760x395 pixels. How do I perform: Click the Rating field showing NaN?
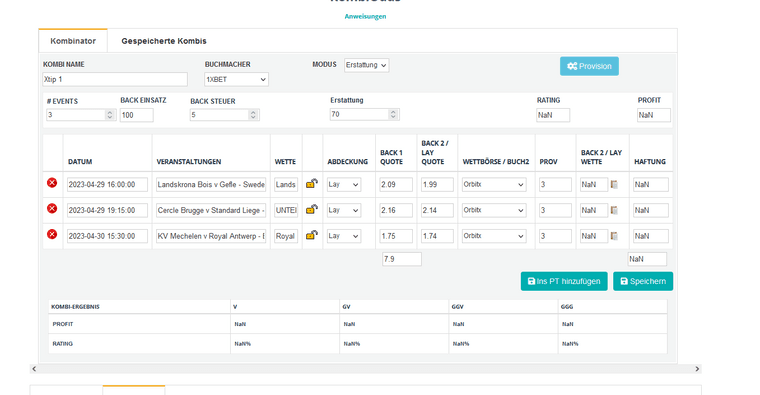click(x=553, y=115)
